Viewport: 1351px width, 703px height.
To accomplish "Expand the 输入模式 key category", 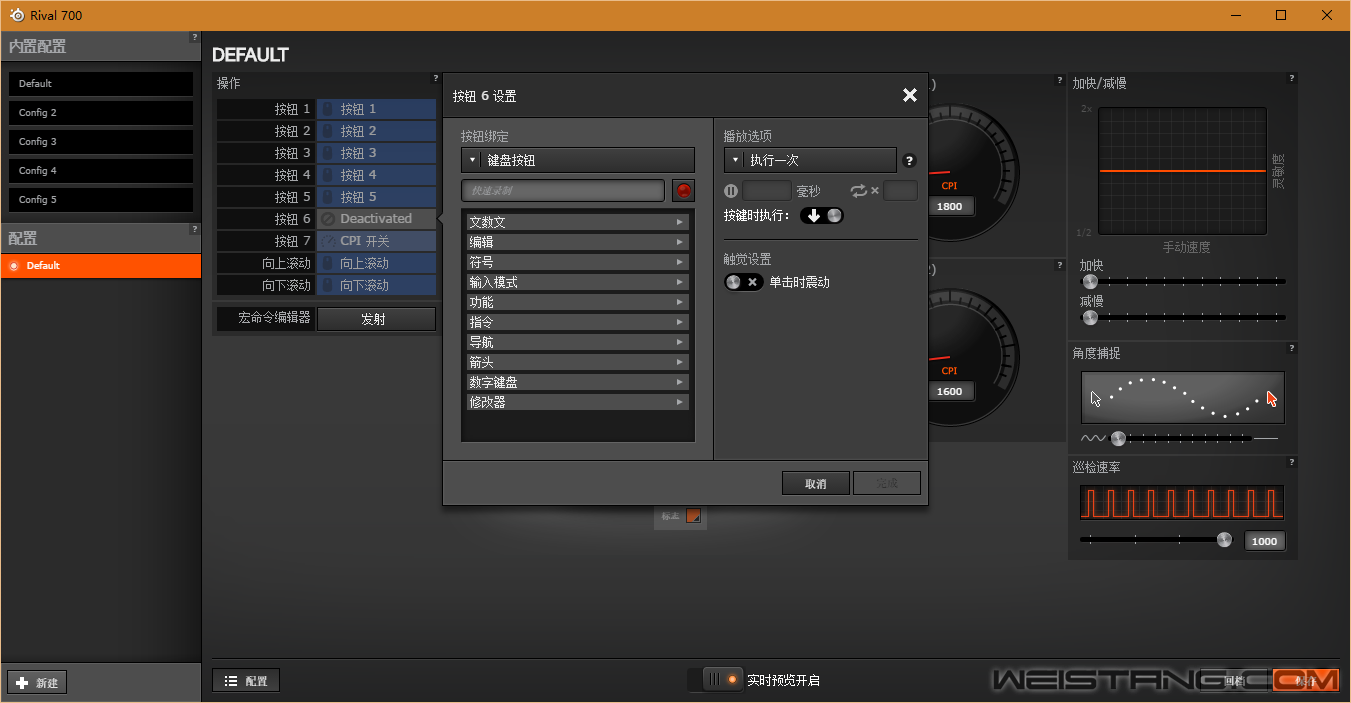I will tap(578, 282).
